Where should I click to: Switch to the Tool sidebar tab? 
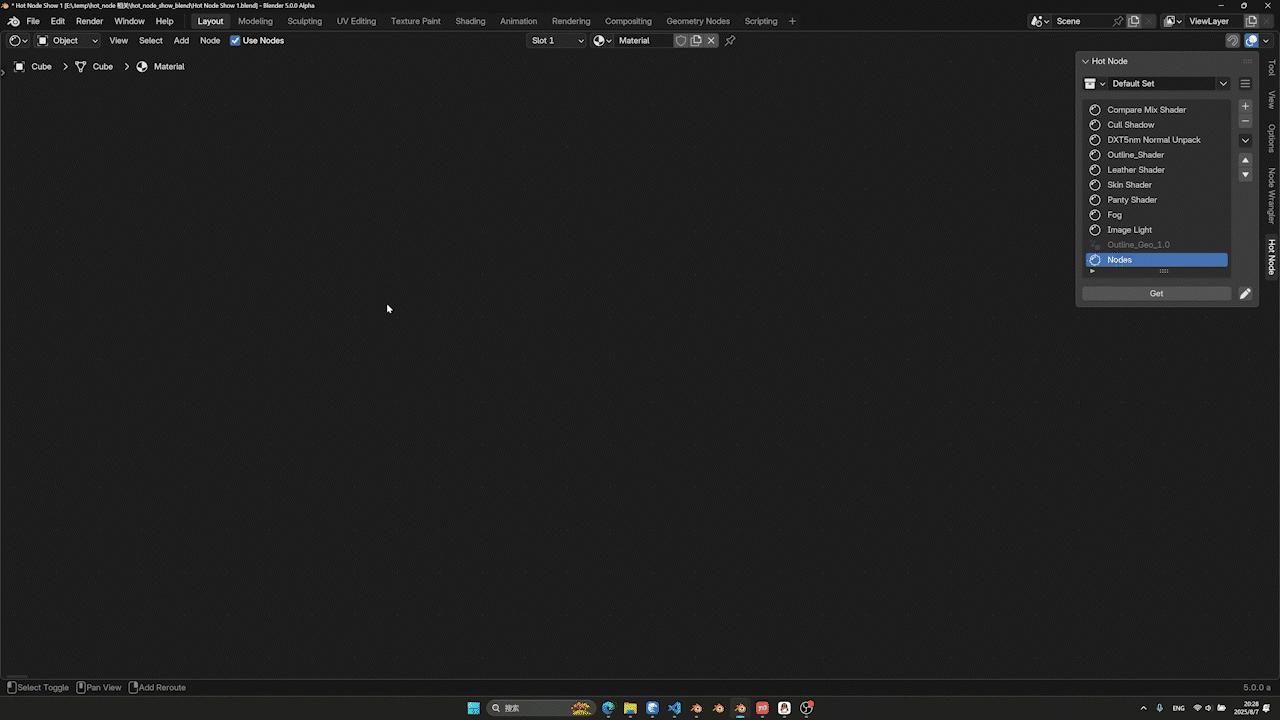(x=1271, y=68)
